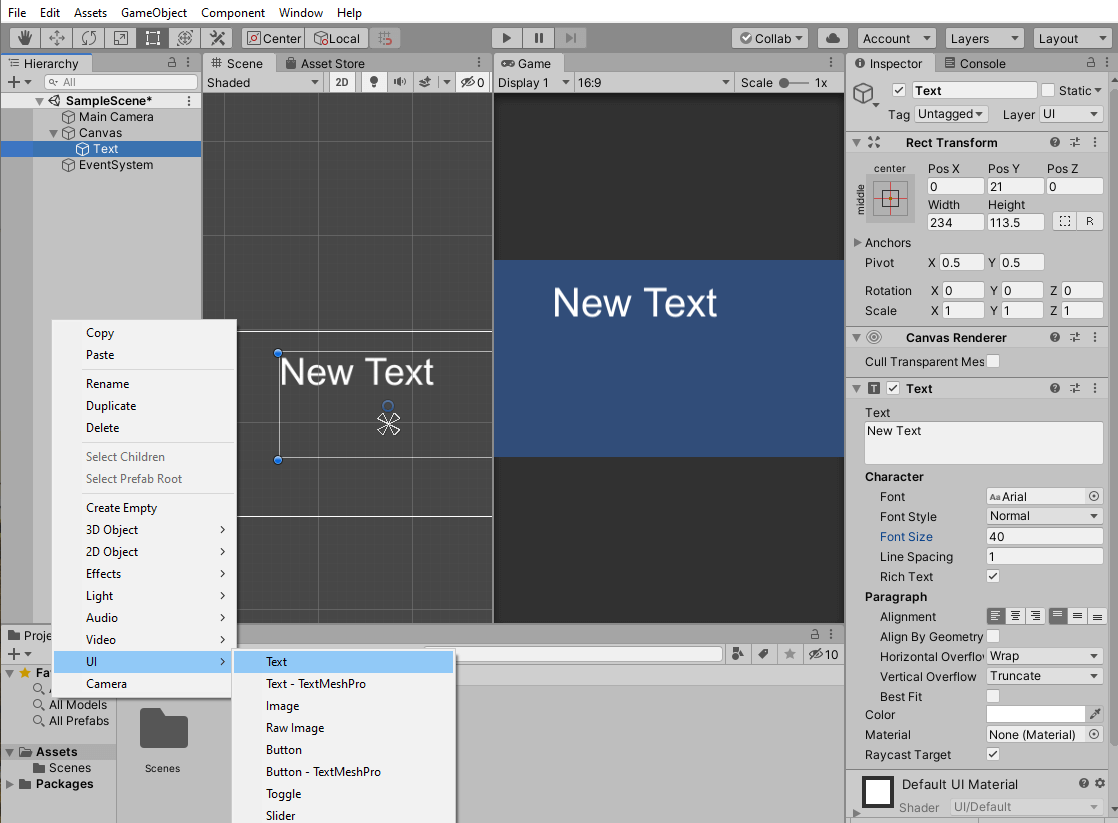Select the Hand tool in toolbar
The width and height of the screenshot is (1118, 823).
(25, 38)
